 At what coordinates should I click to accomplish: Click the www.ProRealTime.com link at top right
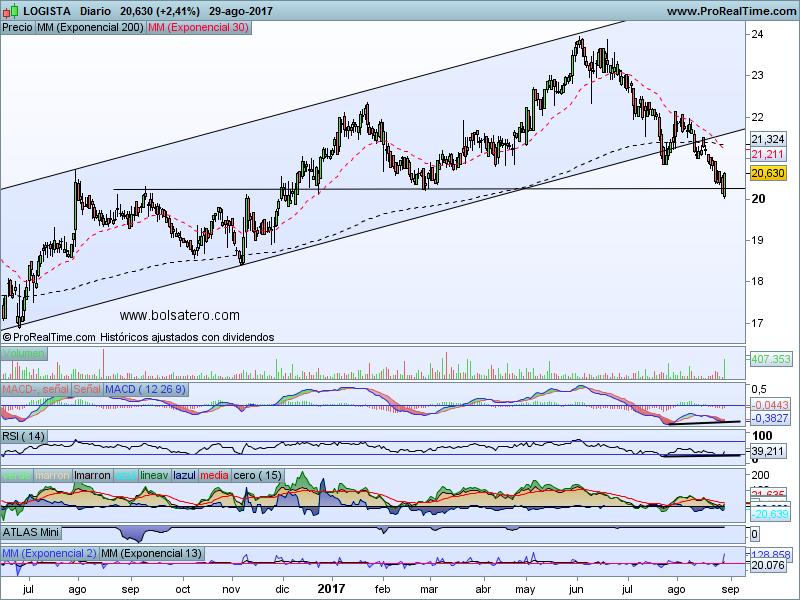(730, 11)
